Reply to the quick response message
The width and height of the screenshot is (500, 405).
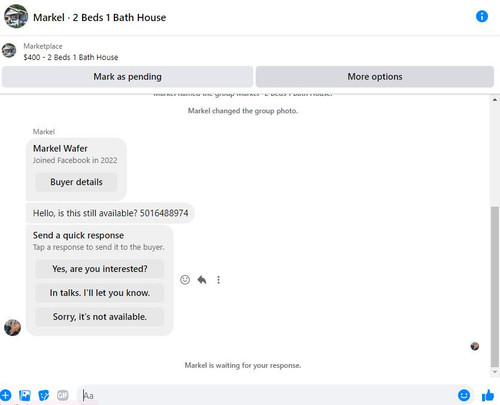tap(202, 280)
